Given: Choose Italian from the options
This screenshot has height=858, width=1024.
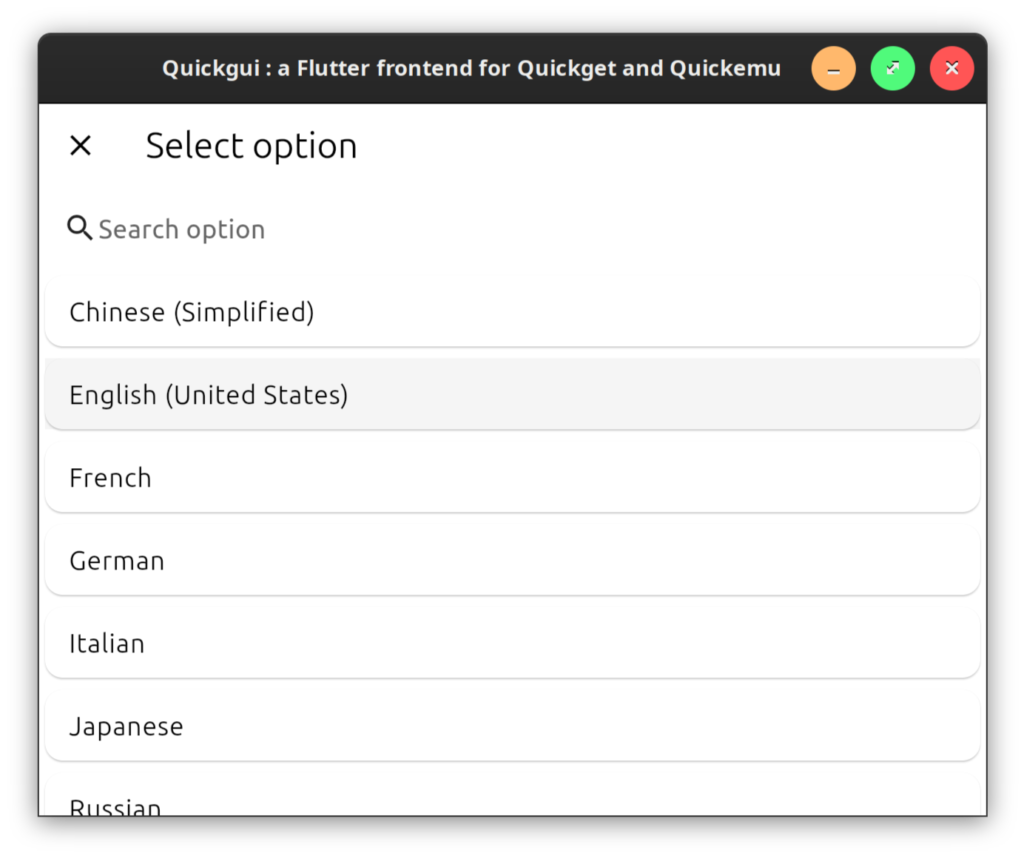Looking at the screenshot, I should [x=512, y=644].
